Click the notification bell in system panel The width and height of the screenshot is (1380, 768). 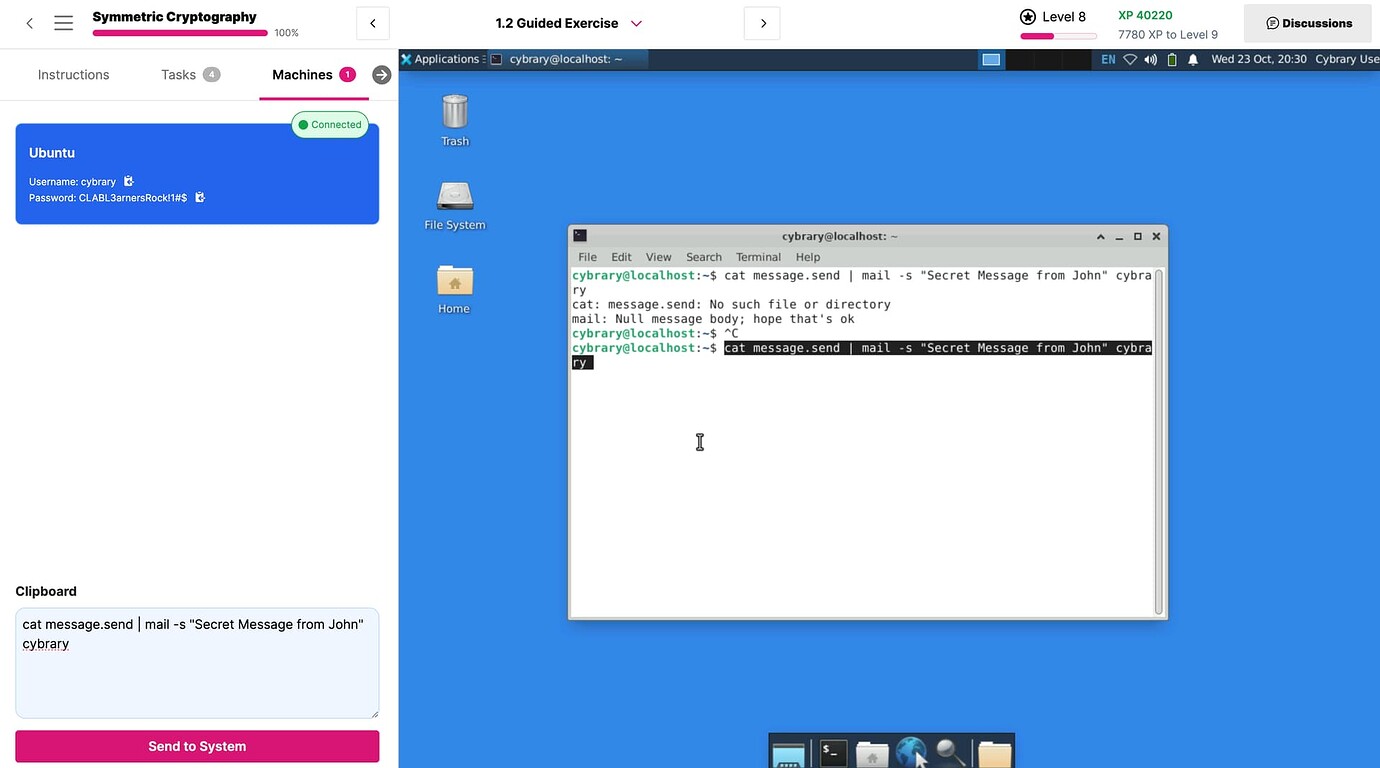coord(1193,59)
